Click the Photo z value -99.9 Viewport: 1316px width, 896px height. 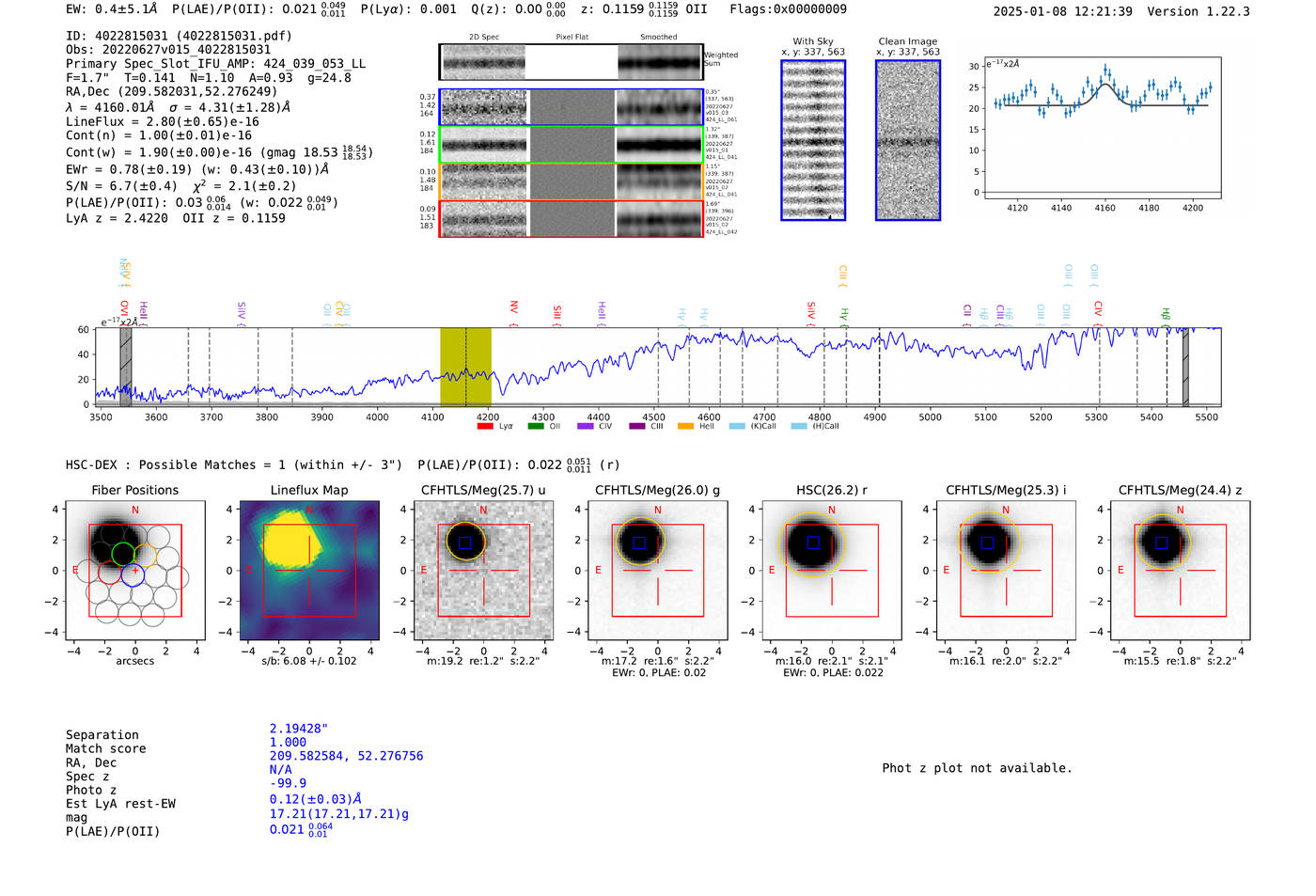[x=288, y=783]
